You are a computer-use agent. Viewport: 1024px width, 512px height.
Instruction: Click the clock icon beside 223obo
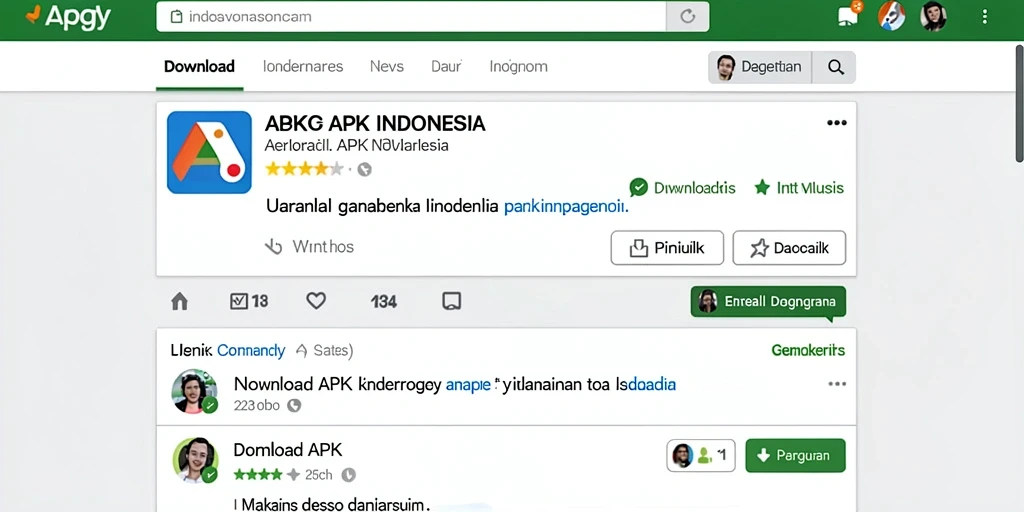point(295,406)
